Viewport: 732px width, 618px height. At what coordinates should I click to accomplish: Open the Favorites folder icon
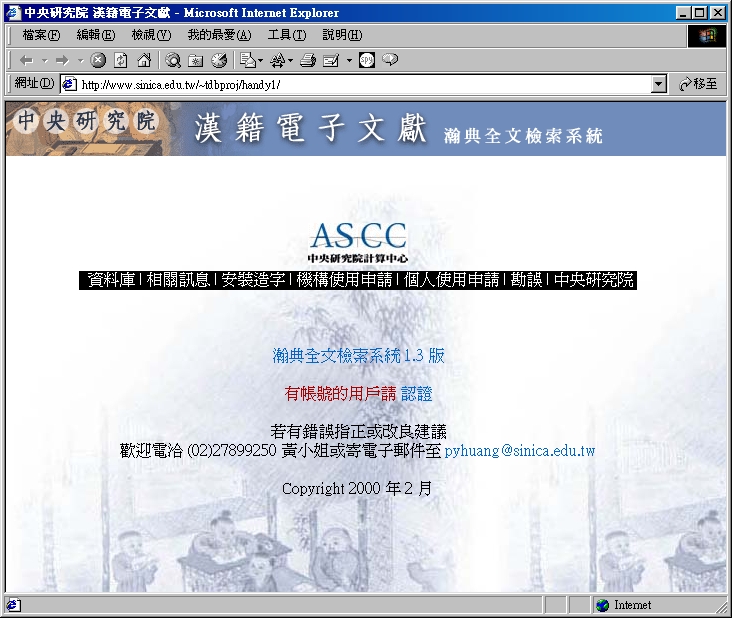pyautogui.click(x=196, y=60)
